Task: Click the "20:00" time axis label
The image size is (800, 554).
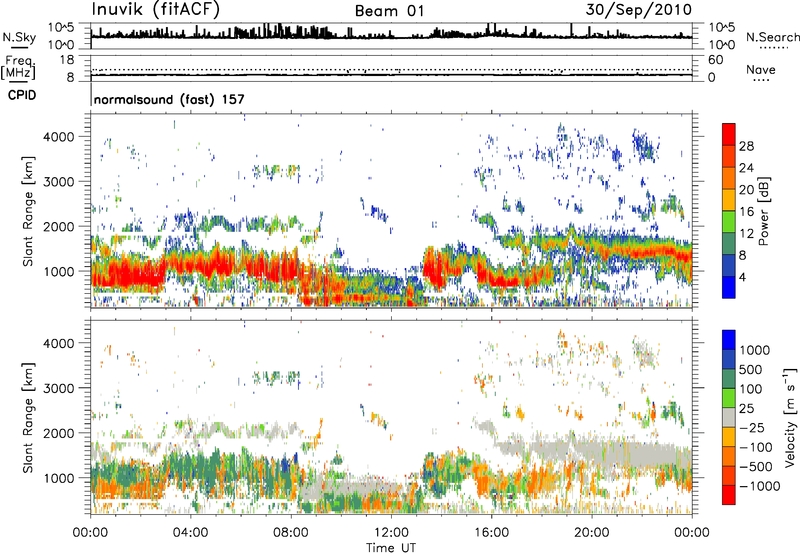Action: click(592, 533)
